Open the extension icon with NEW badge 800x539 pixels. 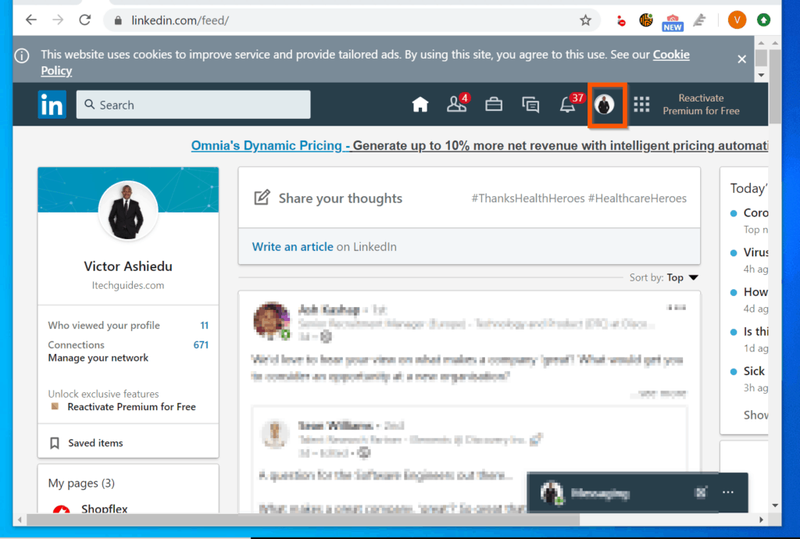tap(672, 22)
